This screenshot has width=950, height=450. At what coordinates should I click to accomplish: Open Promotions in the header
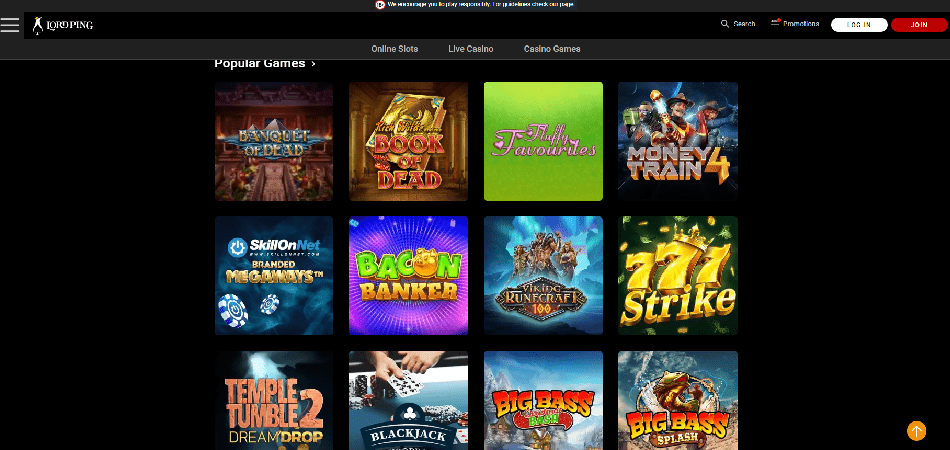click(795, 24)
